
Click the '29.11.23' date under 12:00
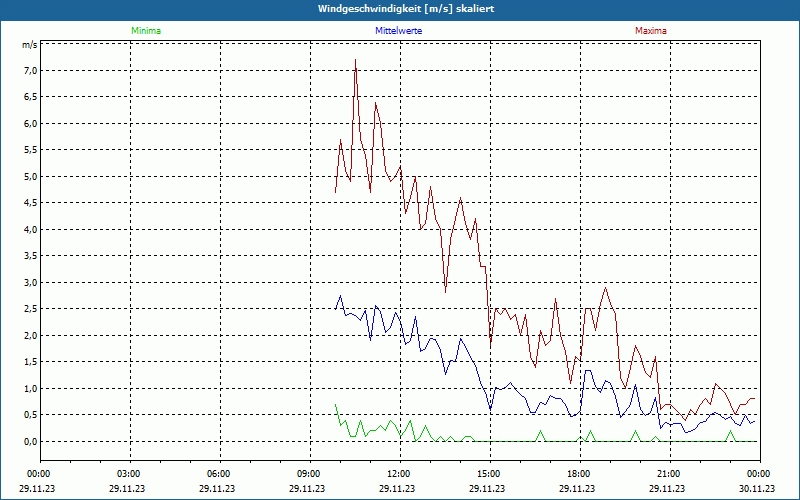[397, 489]
